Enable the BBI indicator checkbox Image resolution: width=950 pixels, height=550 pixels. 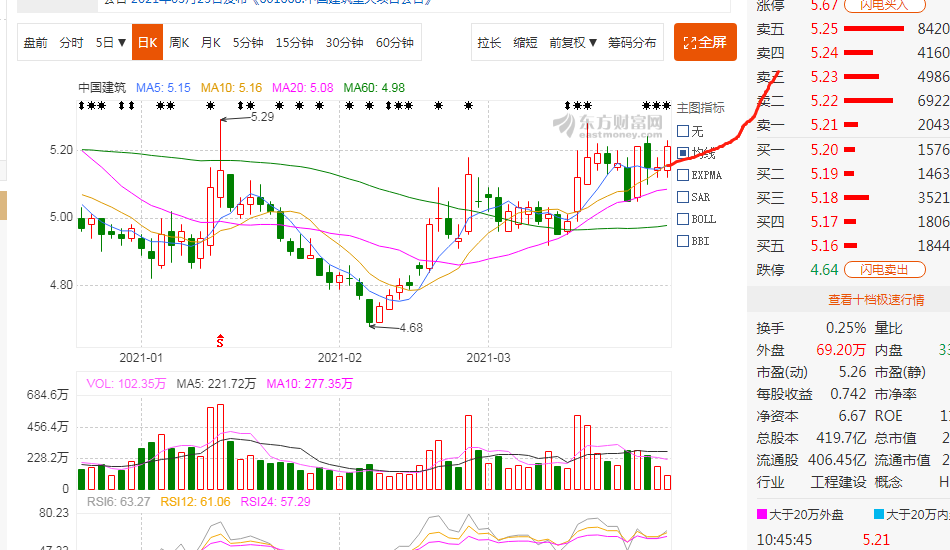(683, 241)
